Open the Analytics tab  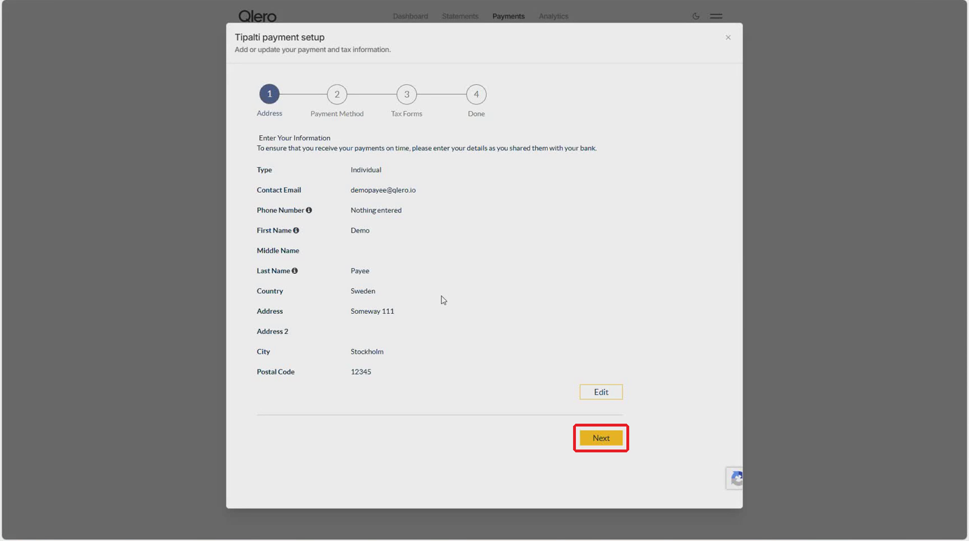pos(553,16)
